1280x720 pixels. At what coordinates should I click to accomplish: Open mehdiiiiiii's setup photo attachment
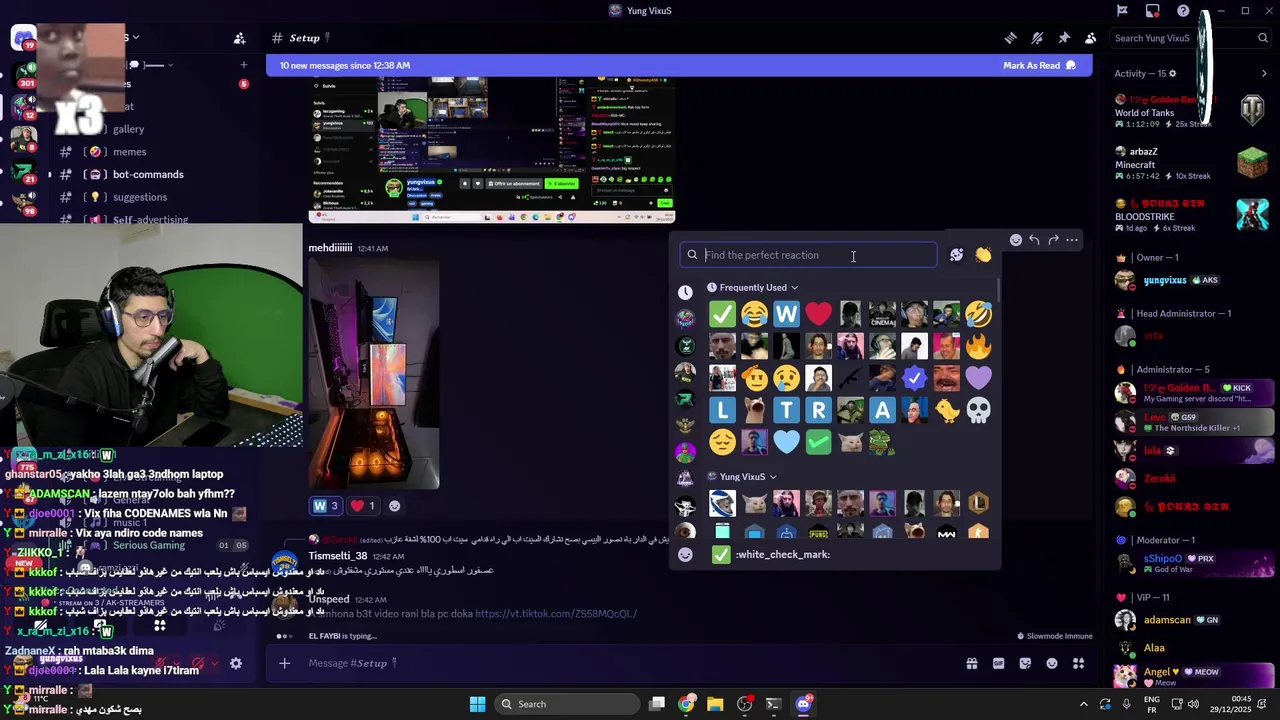coord(374,373)
